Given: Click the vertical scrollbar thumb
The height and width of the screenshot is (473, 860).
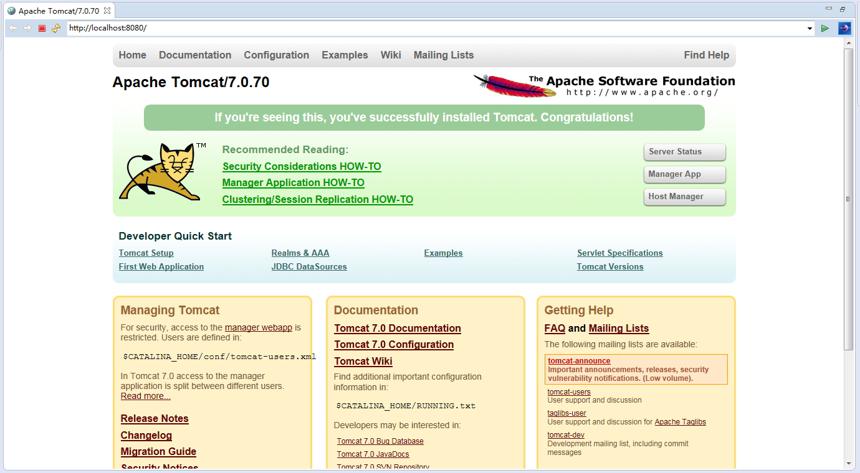Looking at the screenshot, I should click(848, 199).
